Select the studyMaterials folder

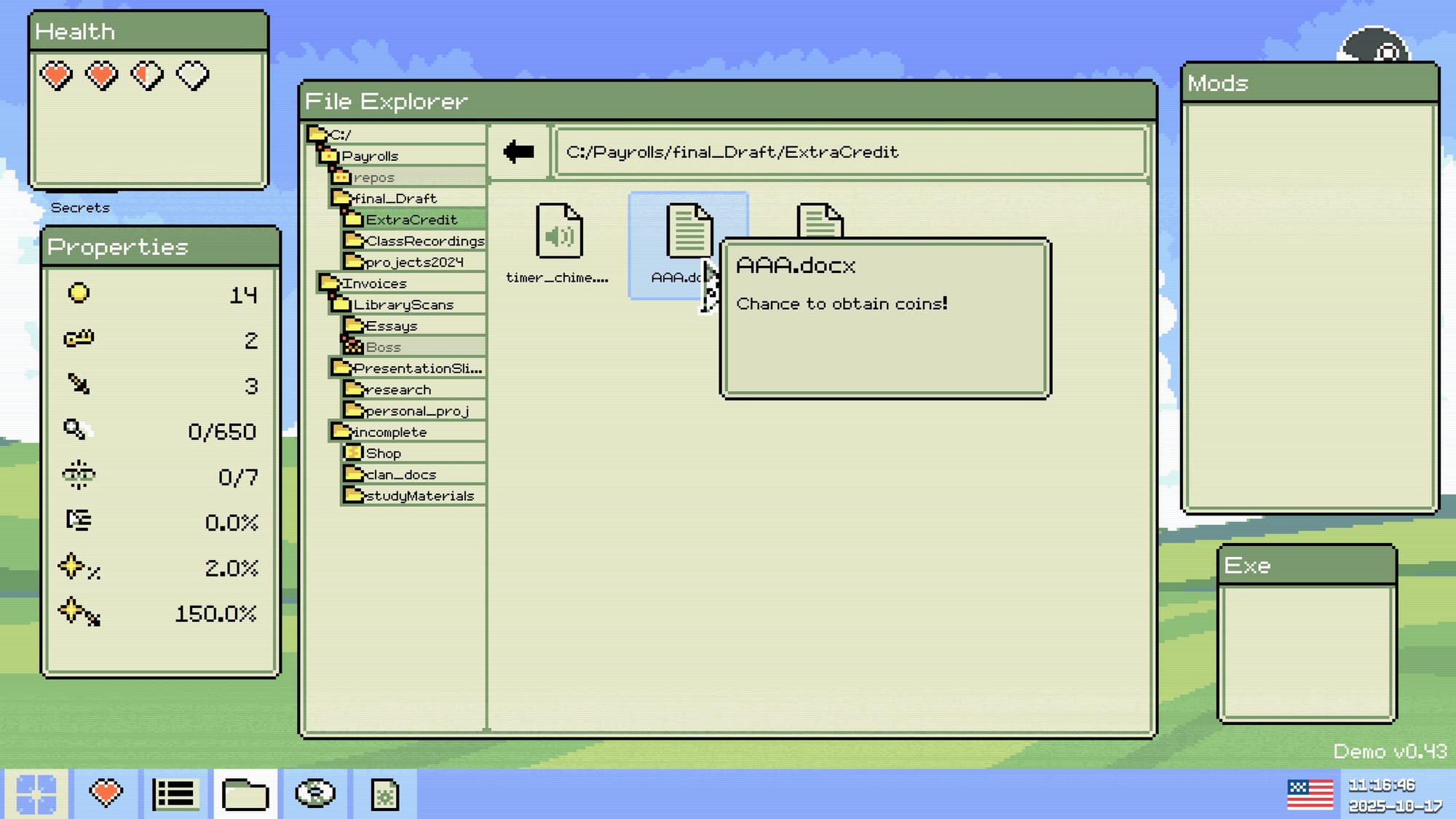point(419,496)
